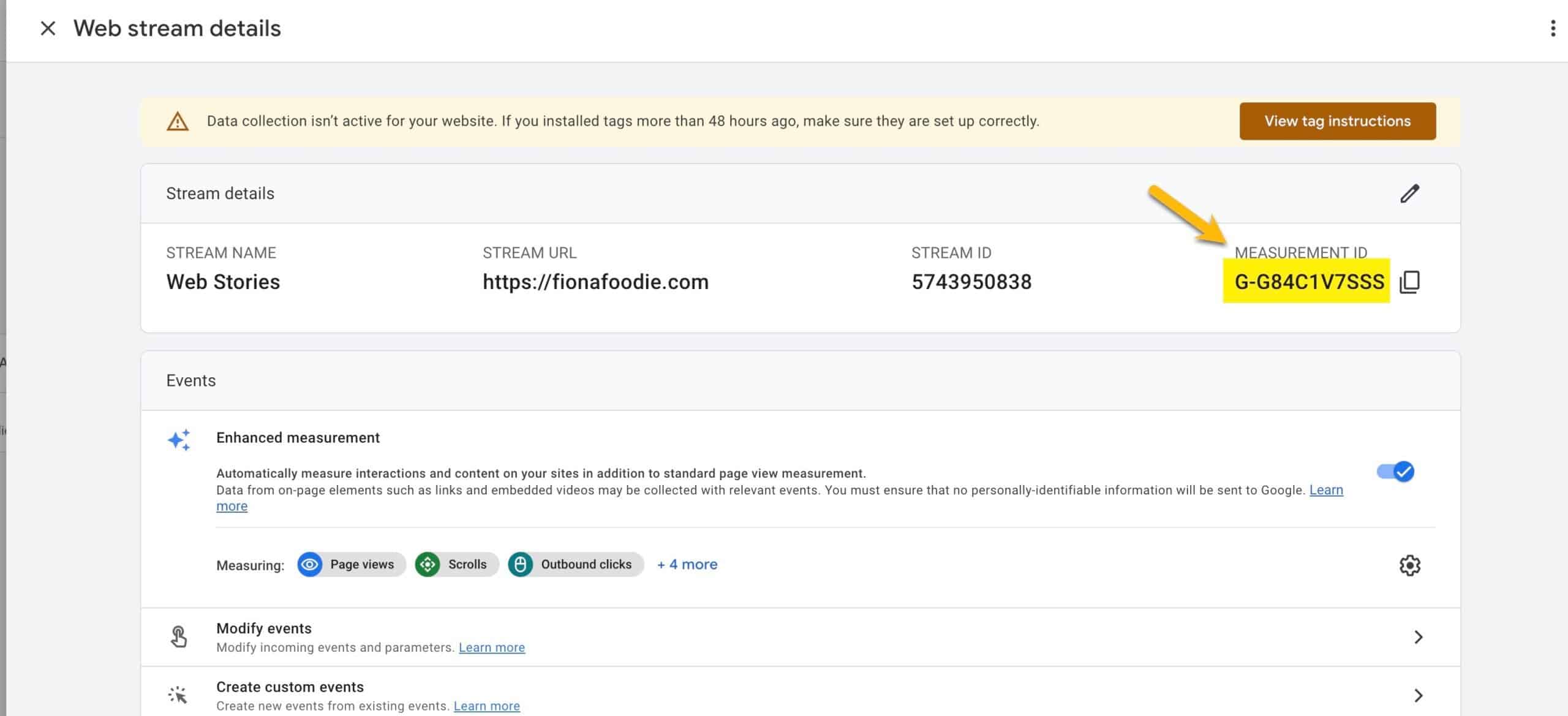Viewport: 1568px width, 716px height.
Task: Click the warning triangle alert icon
Action: [179, 121]
